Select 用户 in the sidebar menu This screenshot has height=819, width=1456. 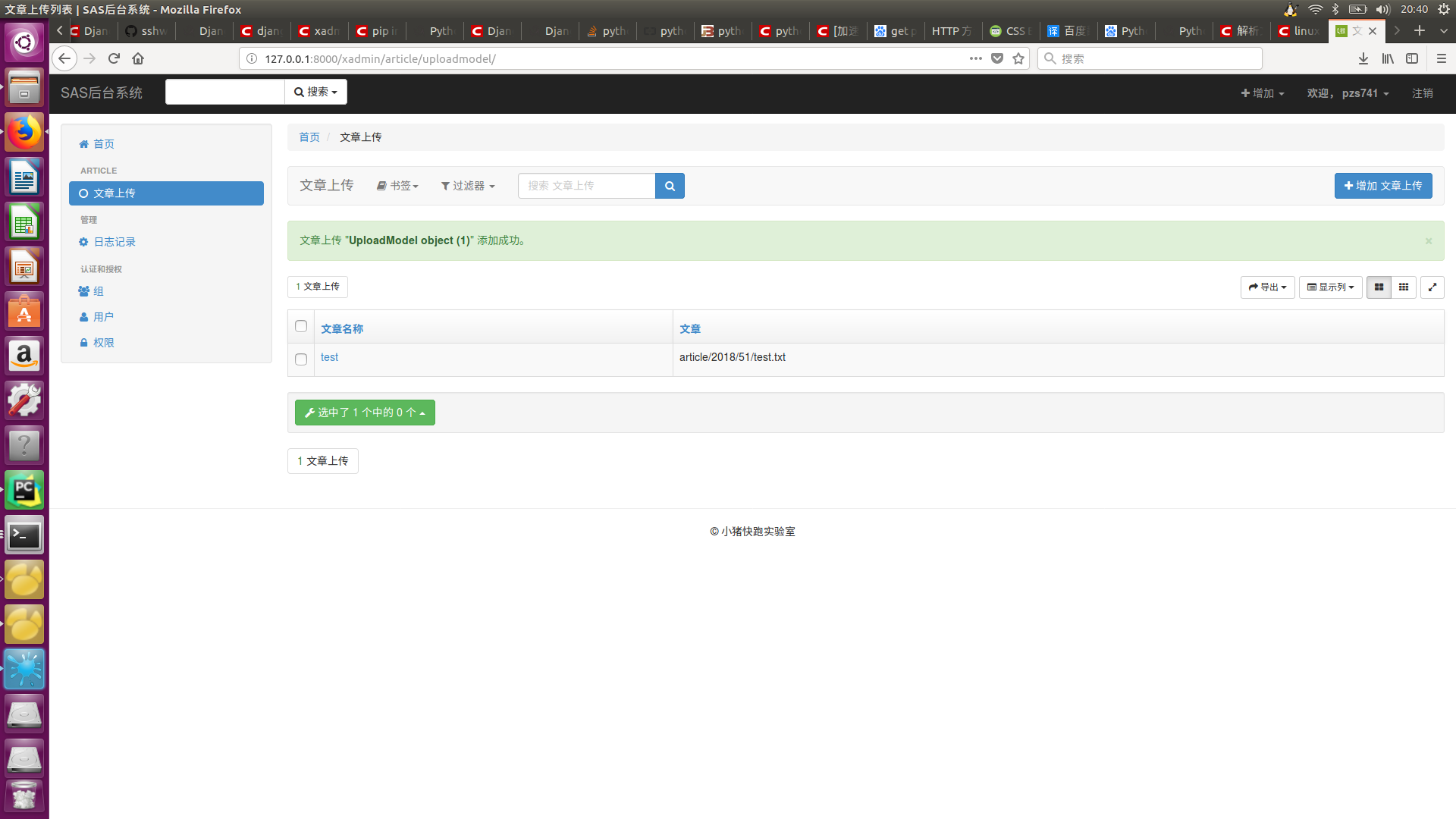(103, 317)
